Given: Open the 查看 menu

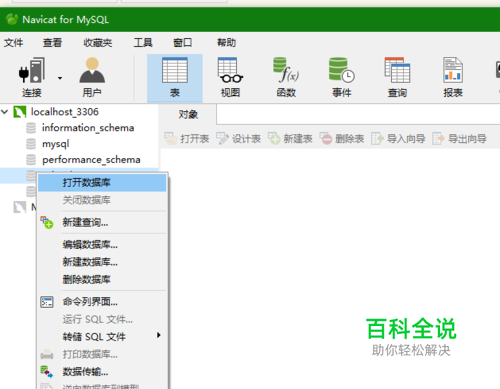Looking at the screenshot, I should point(52,43).
